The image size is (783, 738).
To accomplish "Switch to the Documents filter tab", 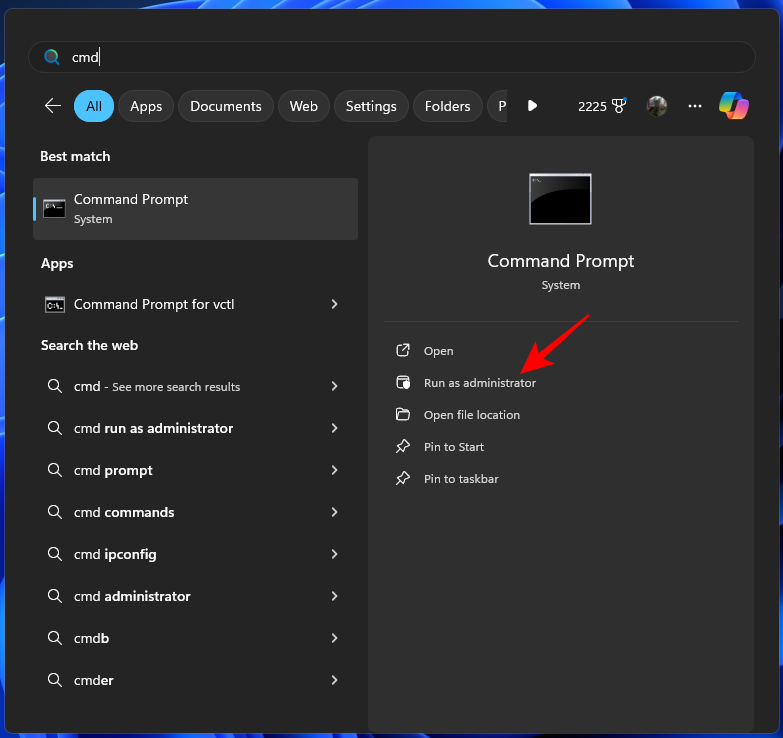I will click(x=226, y=106).
